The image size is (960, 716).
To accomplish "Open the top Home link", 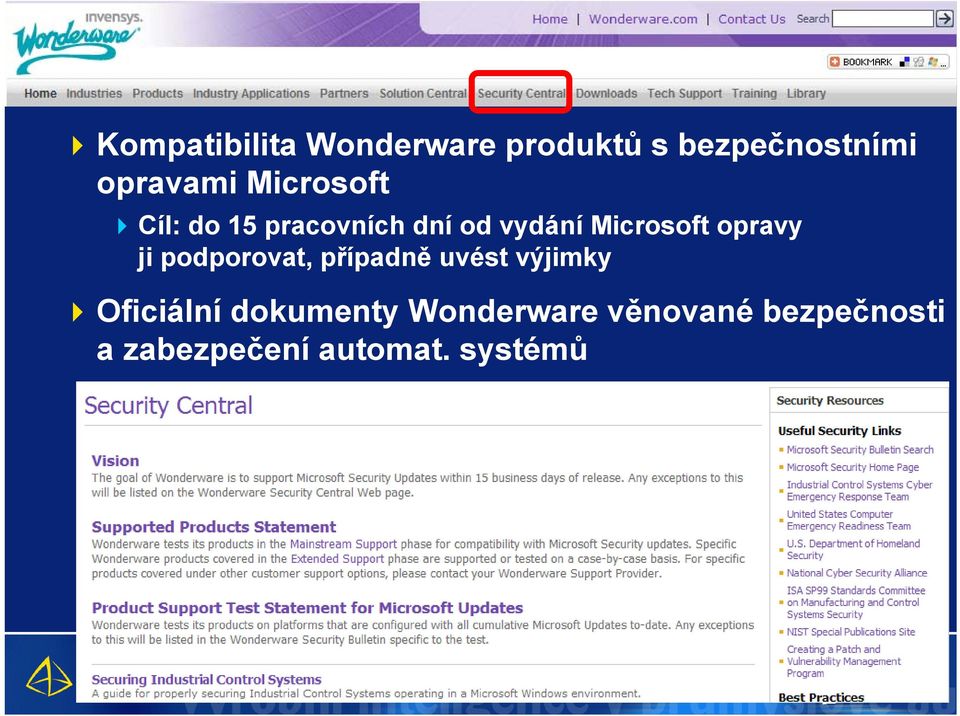I will (x=550, y=19).
